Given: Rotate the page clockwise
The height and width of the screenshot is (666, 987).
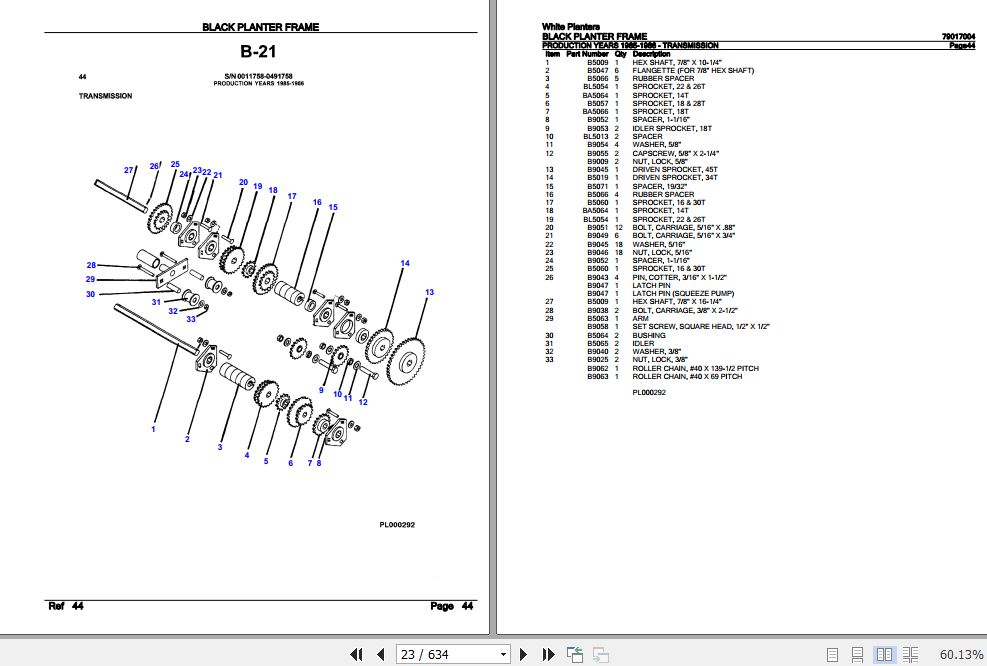Looking at the screenshot, I should pyautogui.click(x=601, y=654).
